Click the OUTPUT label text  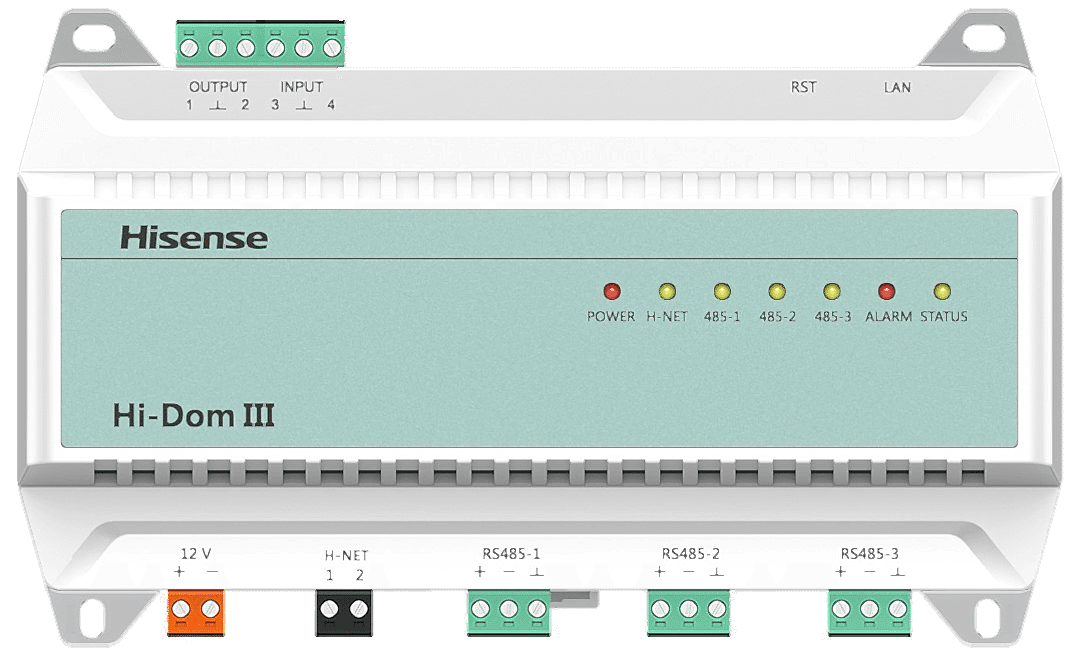click(218, 87)
